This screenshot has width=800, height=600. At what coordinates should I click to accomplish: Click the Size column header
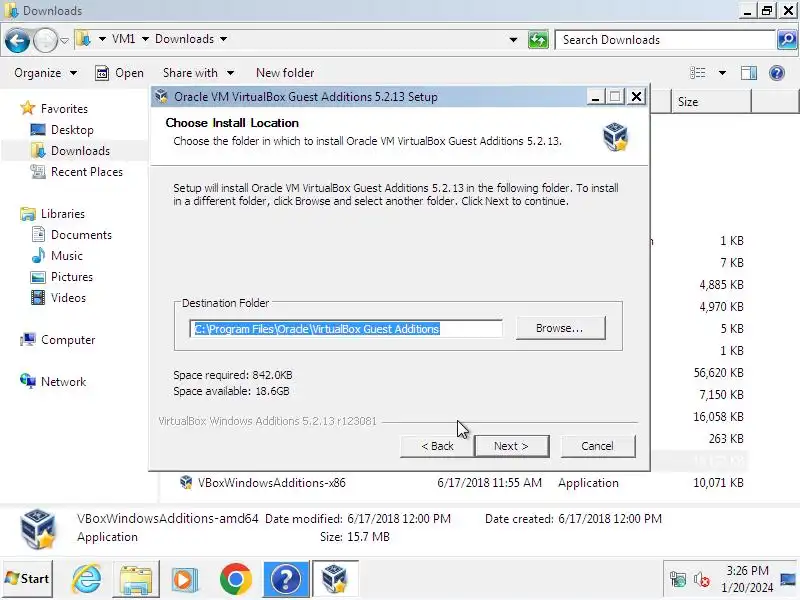tap(711, 102)
